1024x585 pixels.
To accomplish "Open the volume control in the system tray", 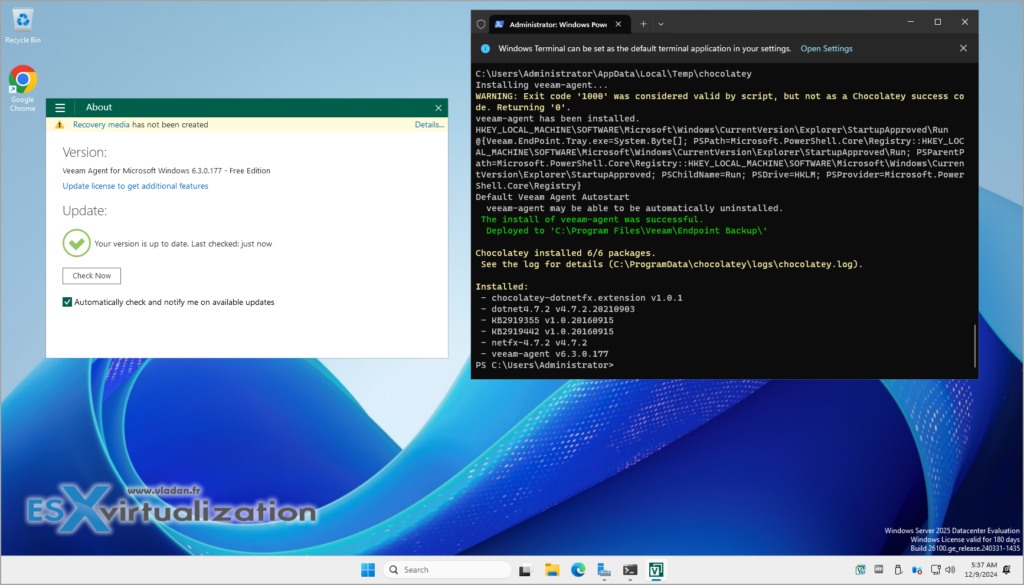I will coord(950,569).
